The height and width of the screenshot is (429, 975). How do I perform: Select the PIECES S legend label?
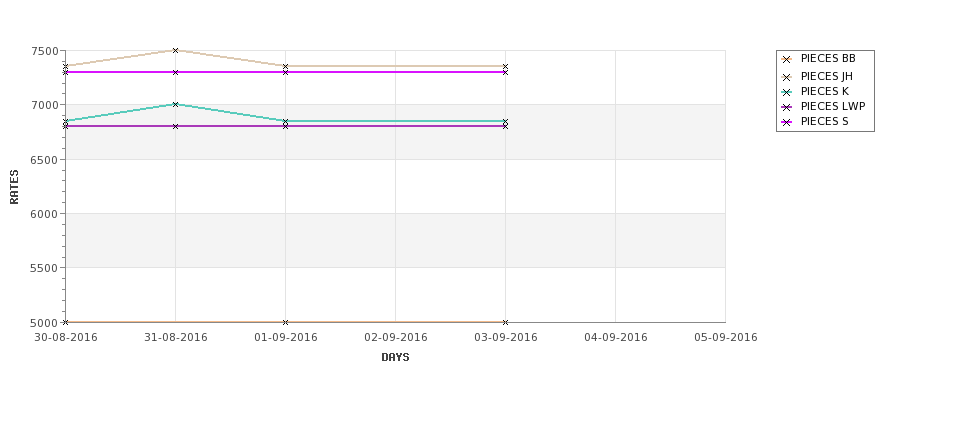tap(824, 122)
